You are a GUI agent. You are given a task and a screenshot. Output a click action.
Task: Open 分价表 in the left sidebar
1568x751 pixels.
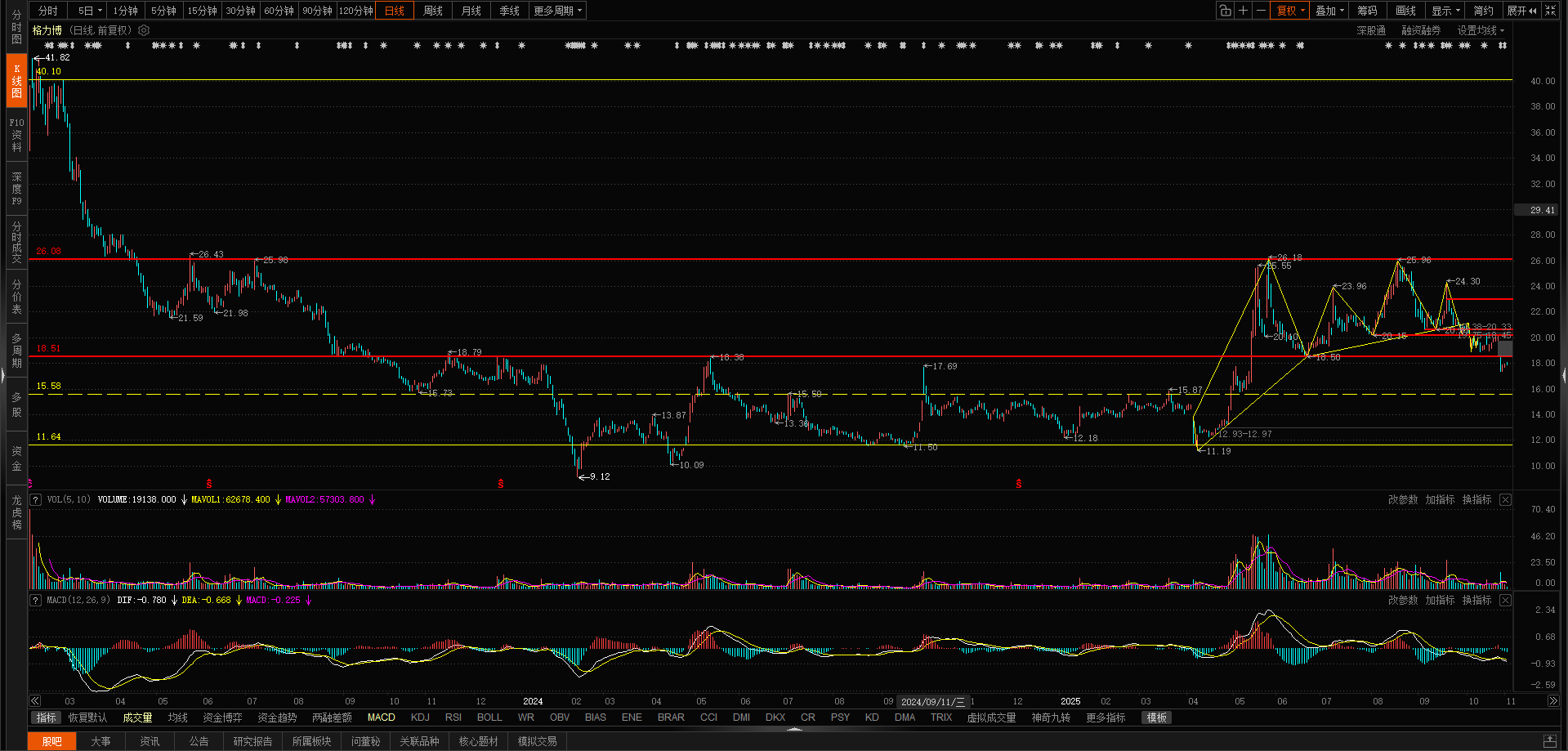pyautogui.click(x=16, y=297)
